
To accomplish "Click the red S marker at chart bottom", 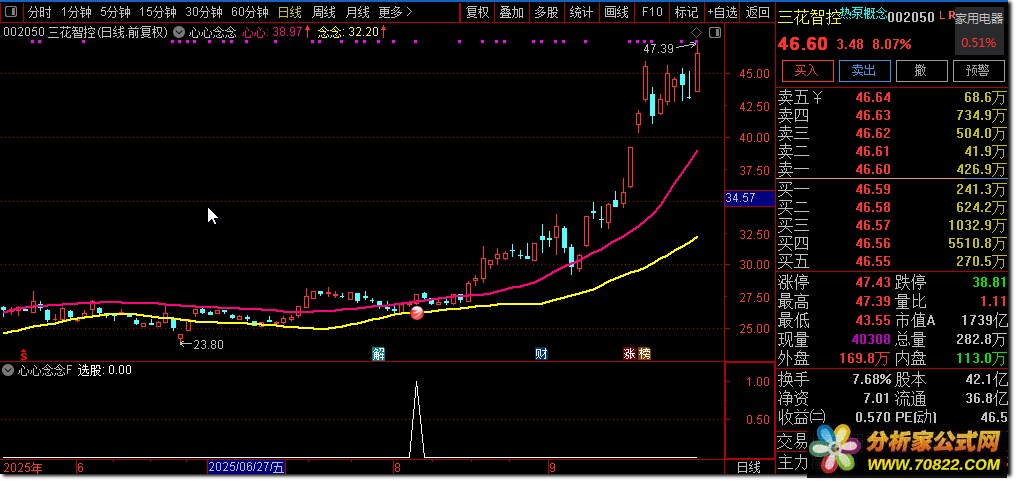I will coord(24,354).
